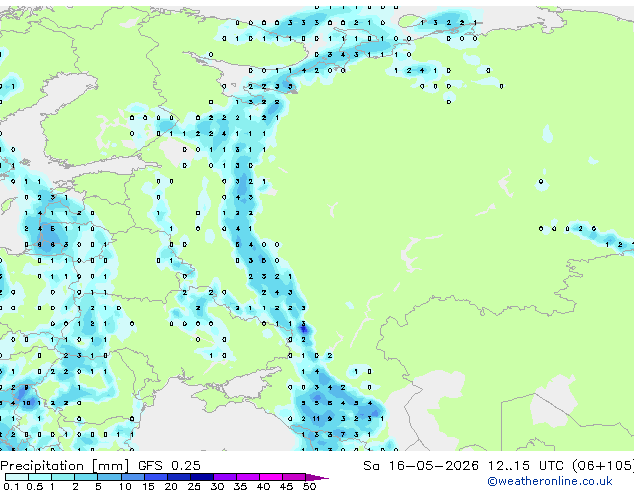Click the dark blue precipitation maximum spot on the map
The image size is (634, 490).
pos(304,330)
